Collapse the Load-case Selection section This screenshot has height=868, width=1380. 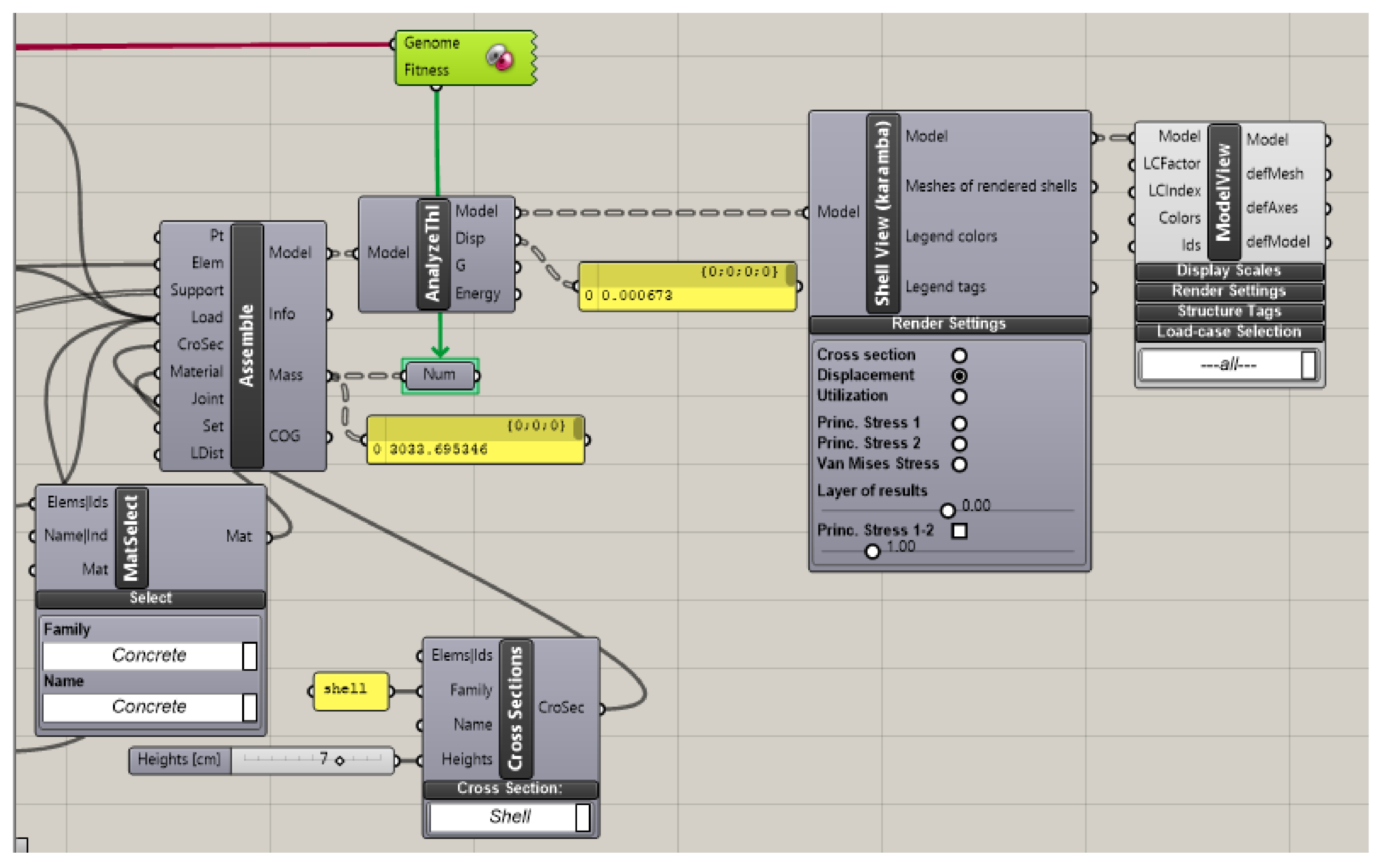pyautogui.click(x=1229, y=333)
